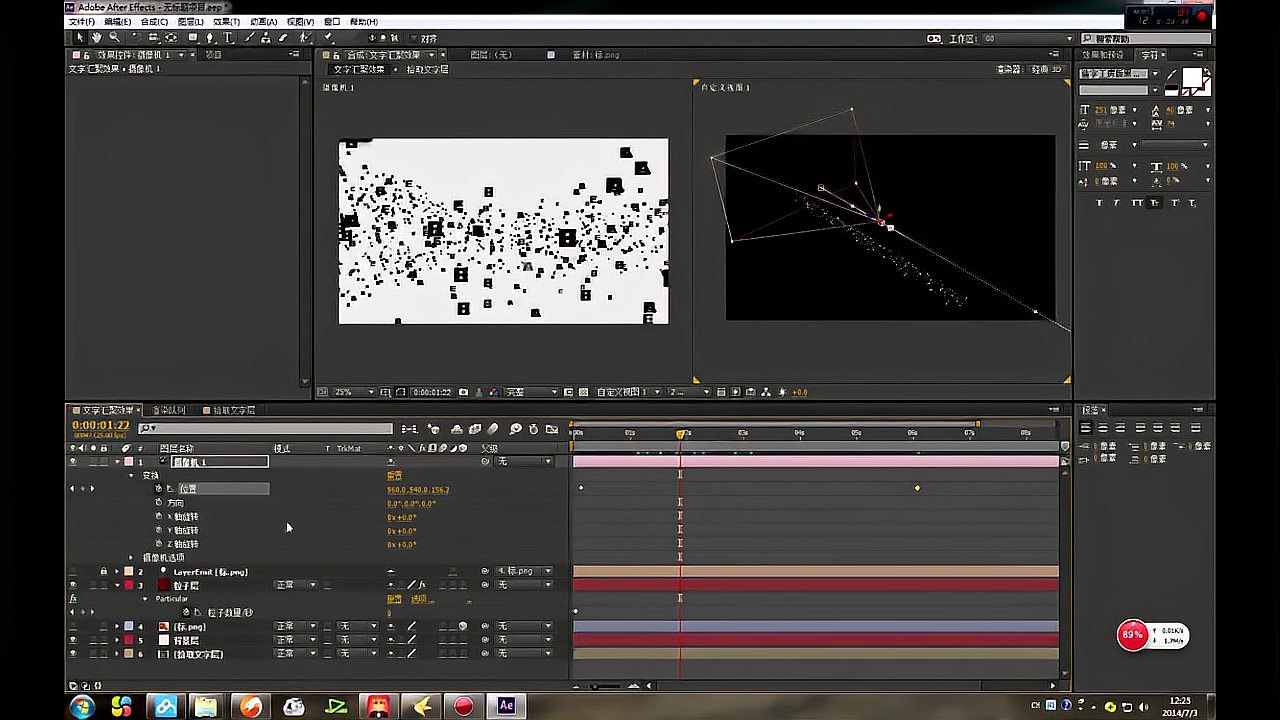Select the Hand tool
This screenshot has height=720, width=1280.
tap(97, 38)
